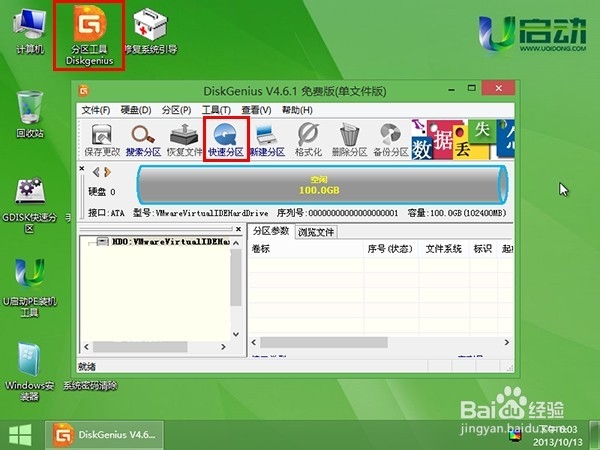This screenshot has height=450, width=600.
Task: Click the taskbar clock showing 2013/10/13
Action: click(558, 435)
